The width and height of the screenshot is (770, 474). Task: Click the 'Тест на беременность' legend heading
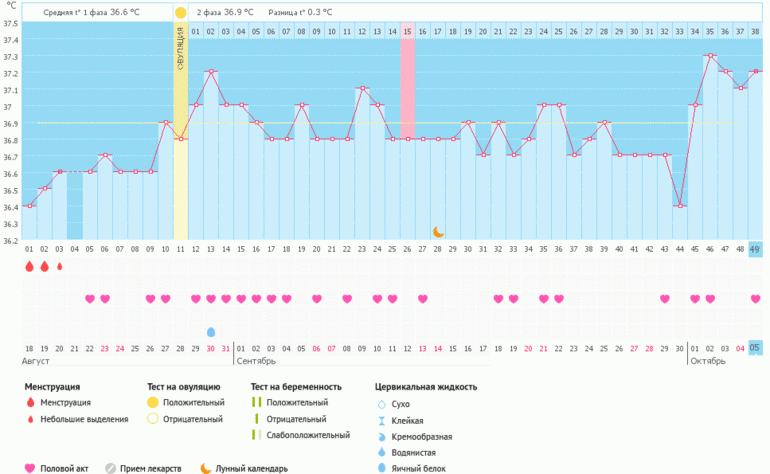[296, 386]
